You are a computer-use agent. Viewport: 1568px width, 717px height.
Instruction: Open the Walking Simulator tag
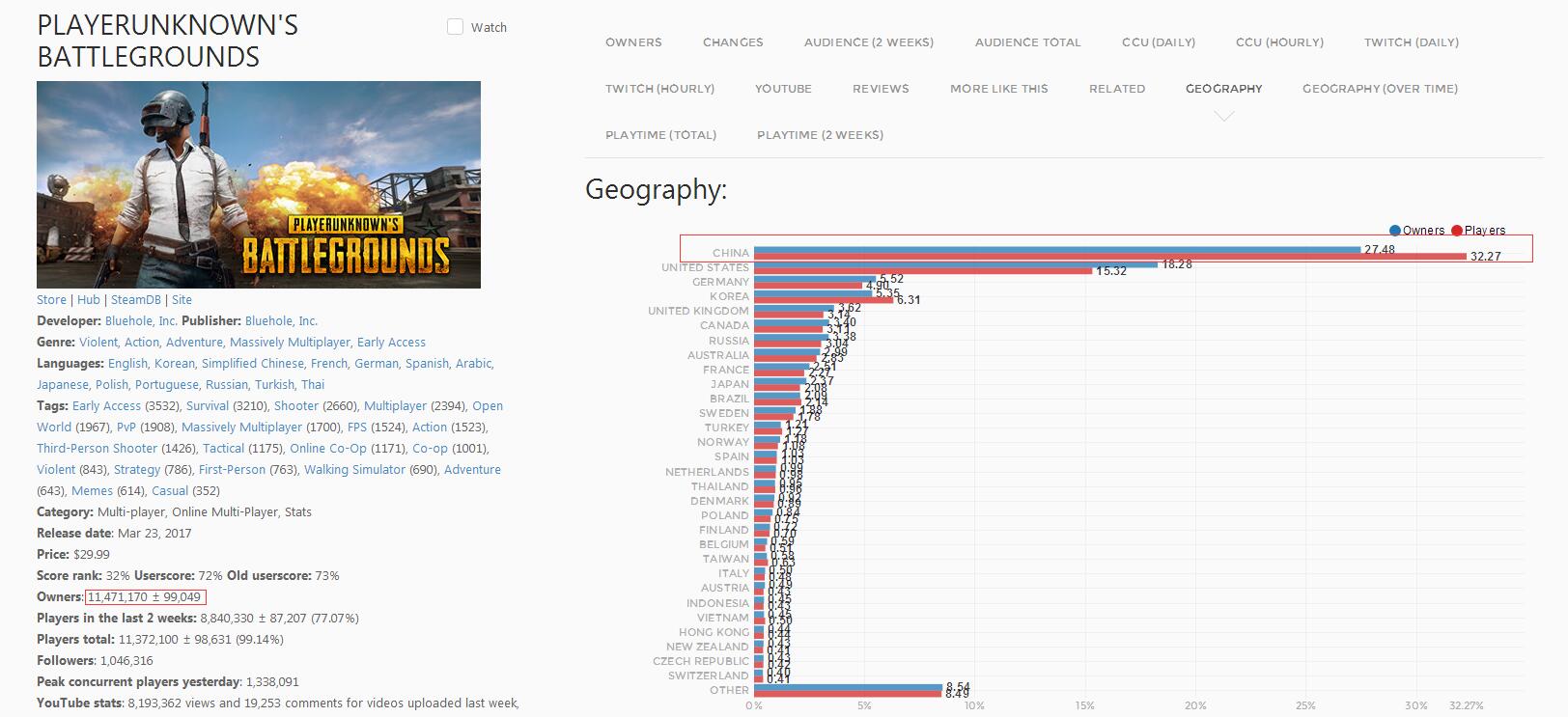tap(354, 470)
